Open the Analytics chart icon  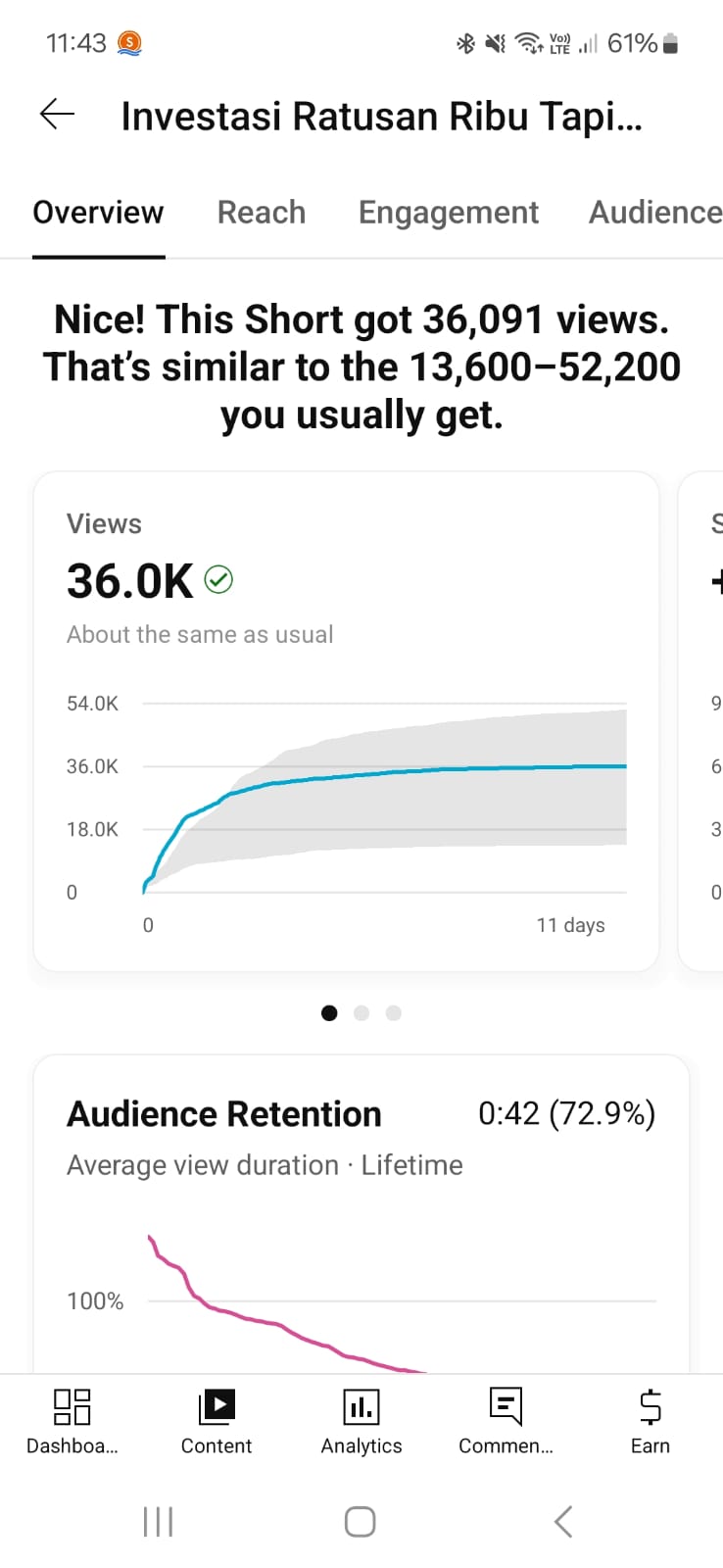coord(361,1407)
